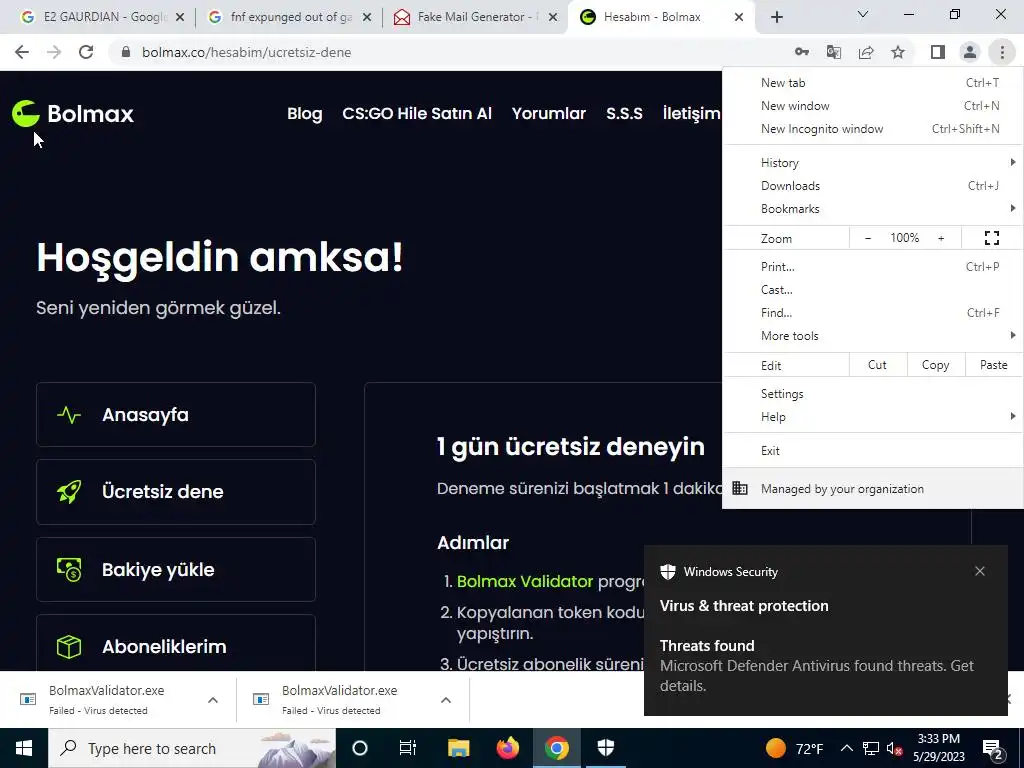Viewport: 1024px width, 768px height.
Task: Click Copy in Edit row
Action: coord(936,365)
